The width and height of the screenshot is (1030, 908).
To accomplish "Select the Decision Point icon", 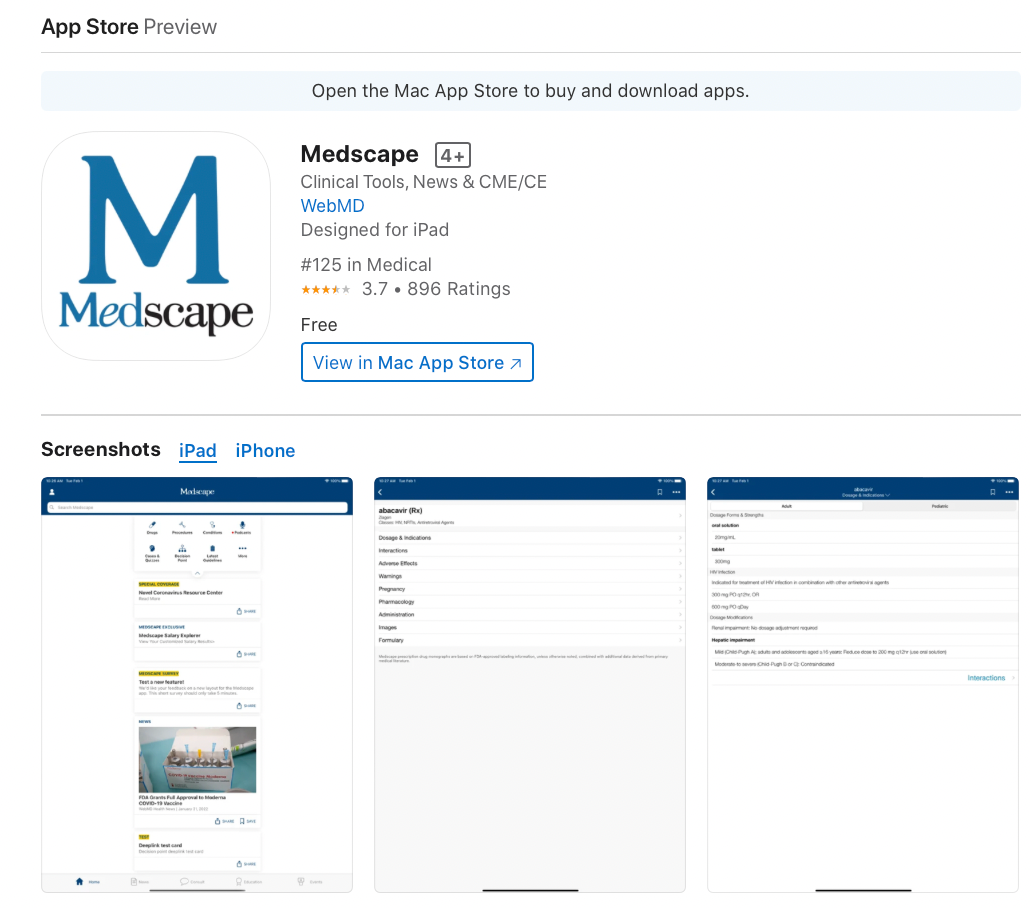I will (x=182, y=548).
